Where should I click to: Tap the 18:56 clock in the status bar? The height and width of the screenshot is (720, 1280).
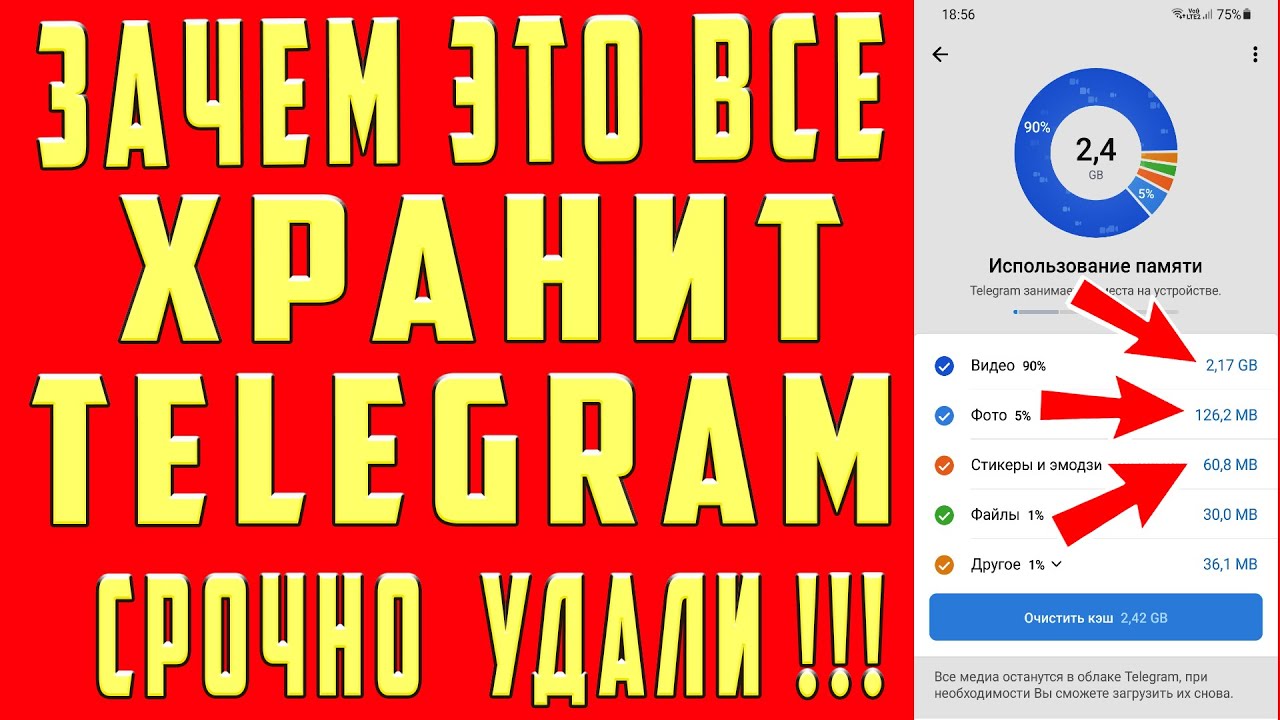[x=958, y=15]
